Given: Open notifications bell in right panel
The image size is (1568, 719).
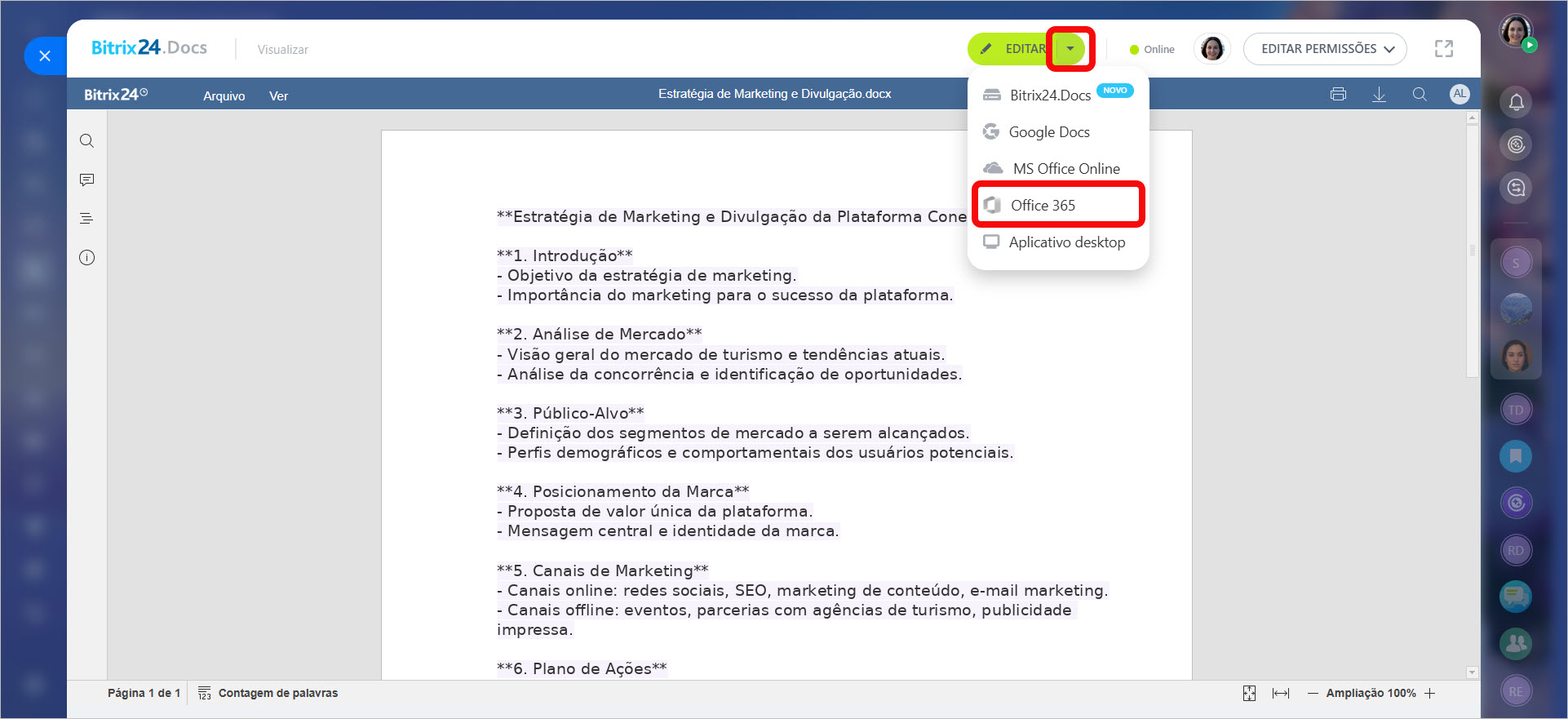Looking at the screenshot, I should 1516,102.
